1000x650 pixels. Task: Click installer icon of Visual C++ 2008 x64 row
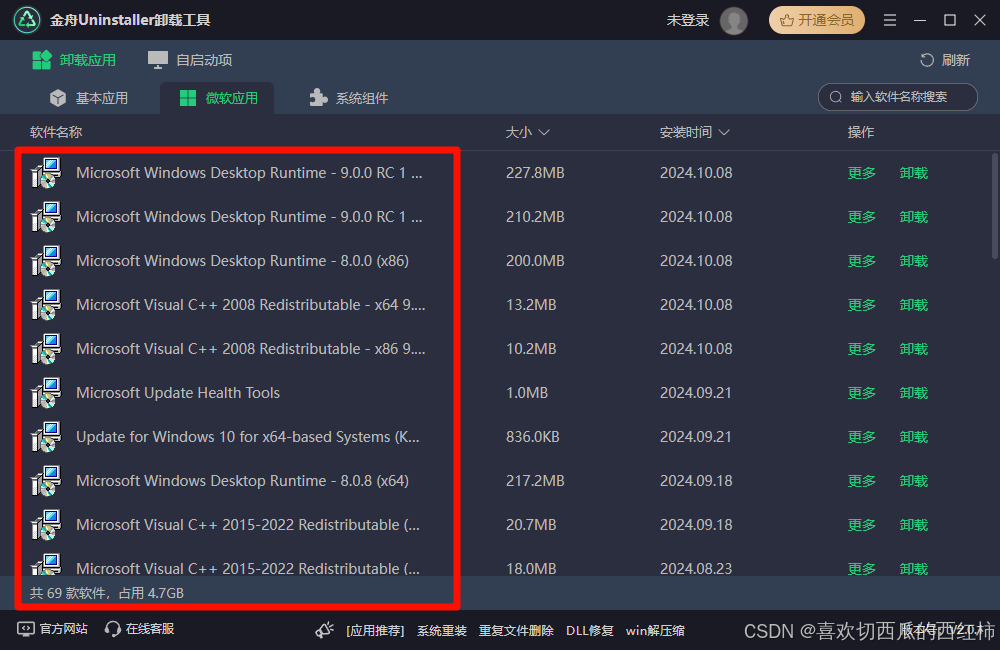[46, 305]
